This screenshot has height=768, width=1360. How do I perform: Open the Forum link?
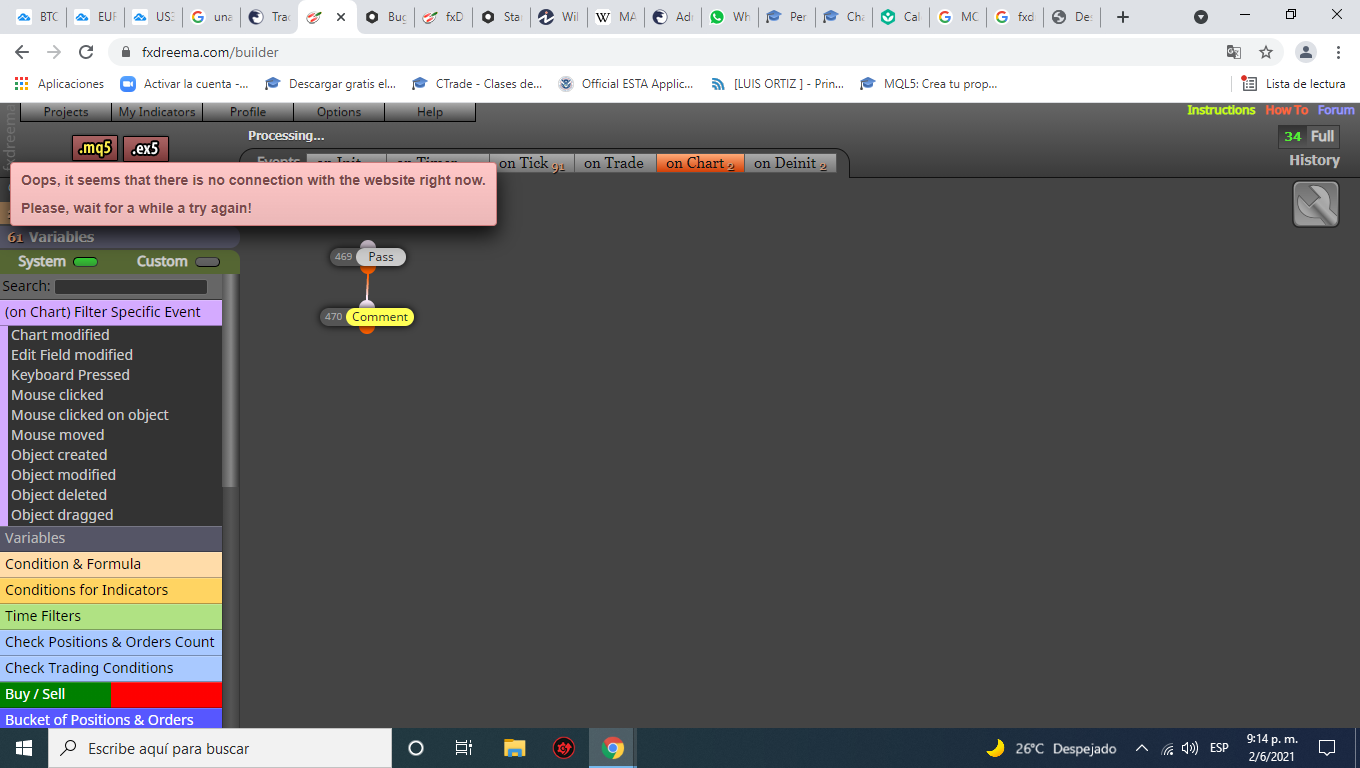pos(1336,110)
